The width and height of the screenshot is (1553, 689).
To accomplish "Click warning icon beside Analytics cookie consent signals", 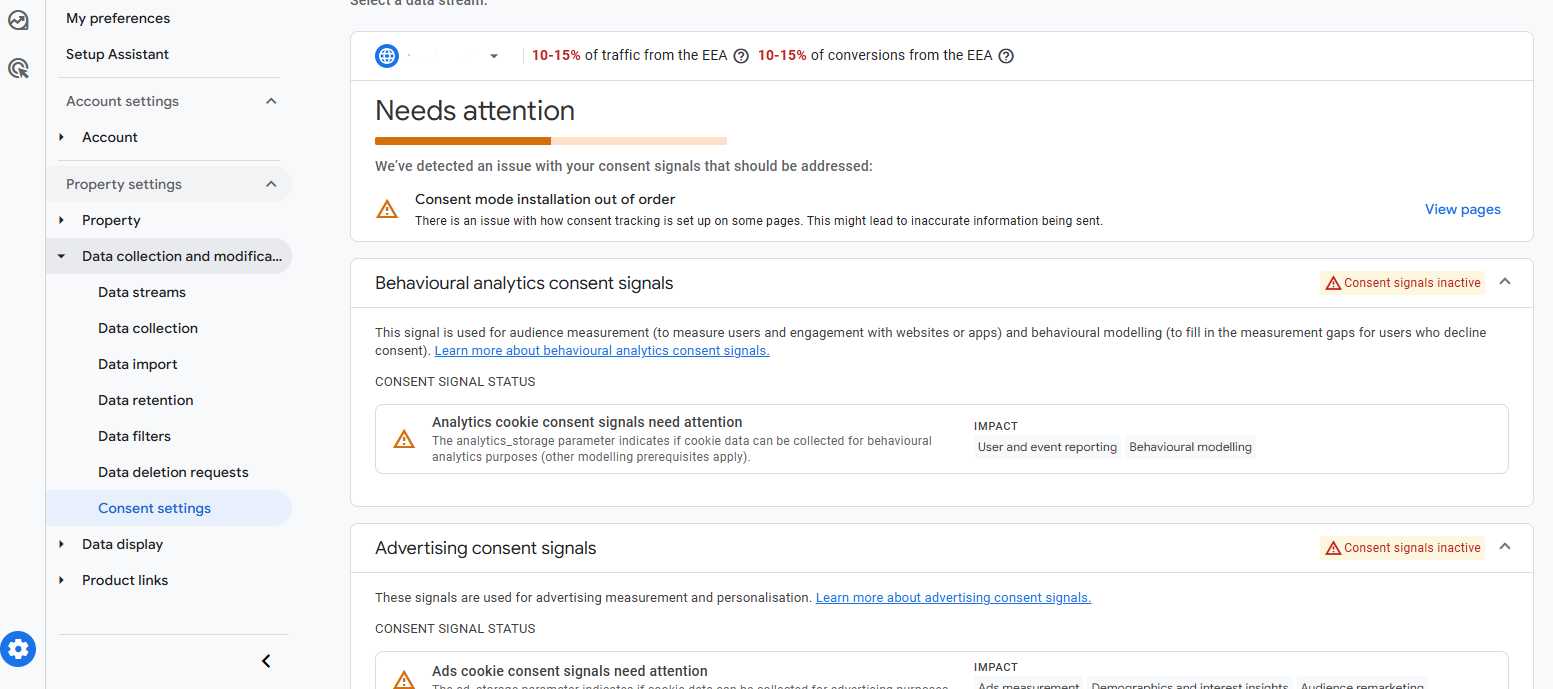I will pos(404,439).
